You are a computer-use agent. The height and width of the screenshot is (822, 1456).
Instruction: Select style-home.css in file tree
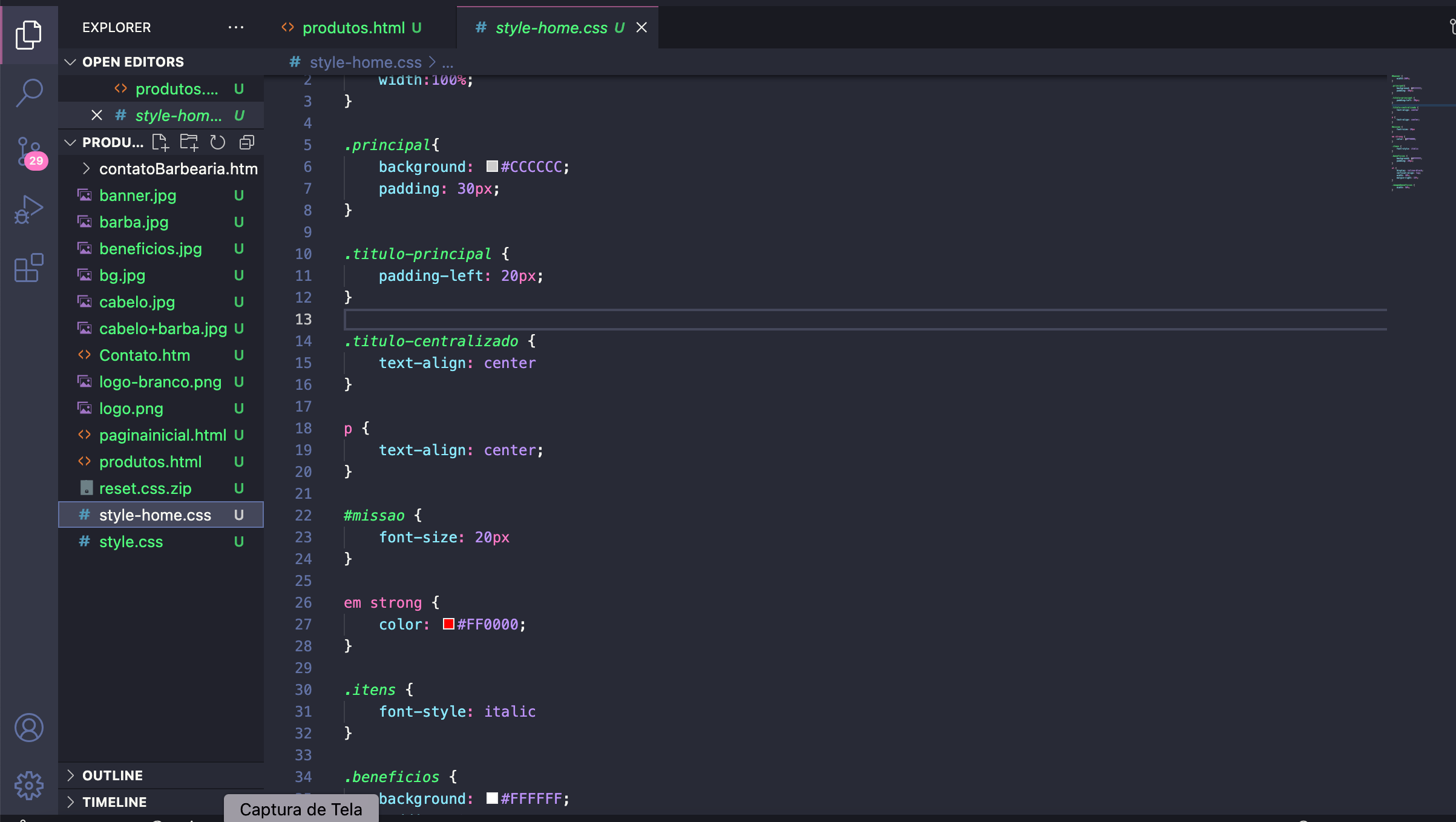coord(161,515)
